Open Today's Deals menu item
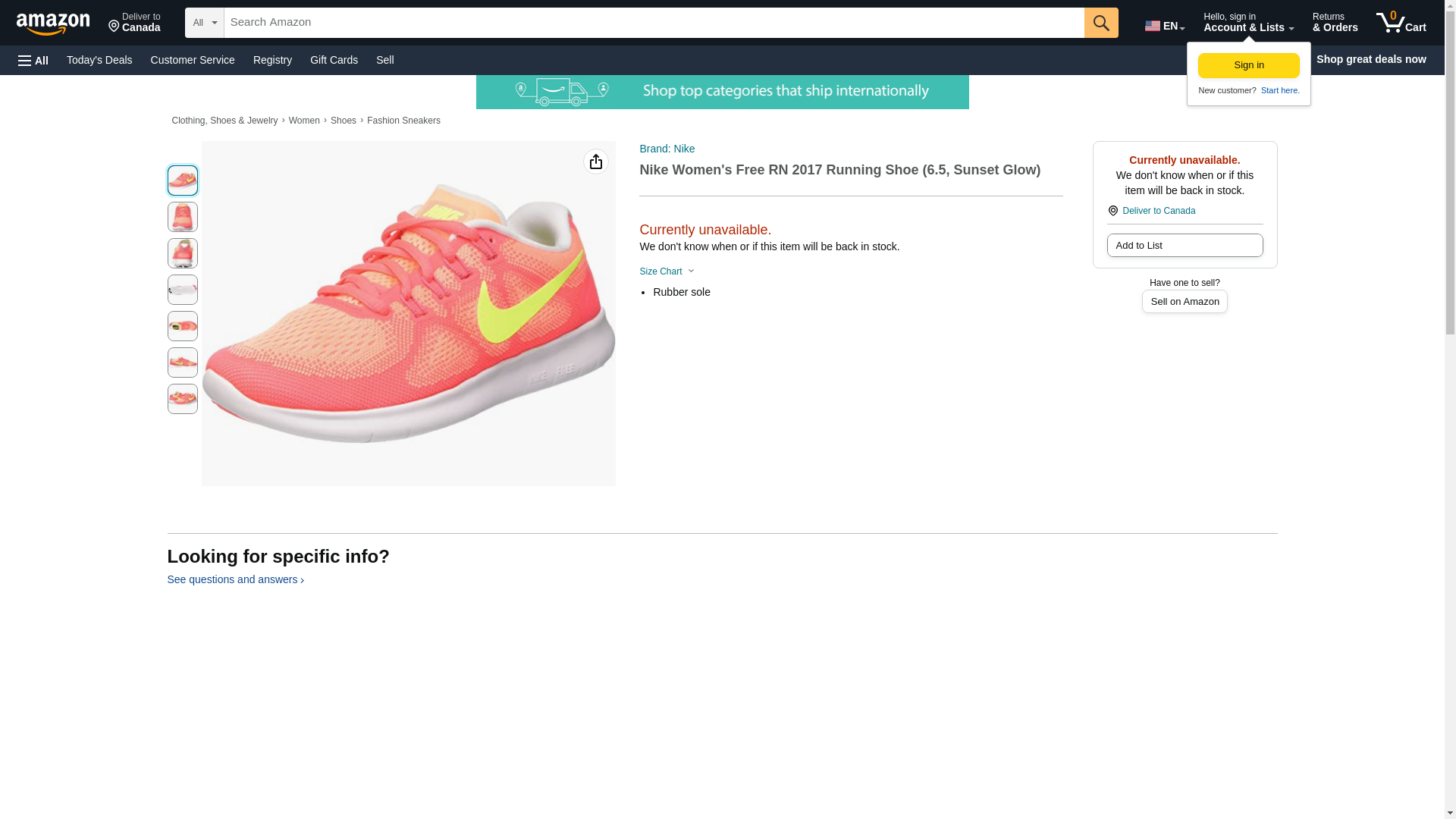Screen dimensions: 1456x819 [x=99, y=60]
